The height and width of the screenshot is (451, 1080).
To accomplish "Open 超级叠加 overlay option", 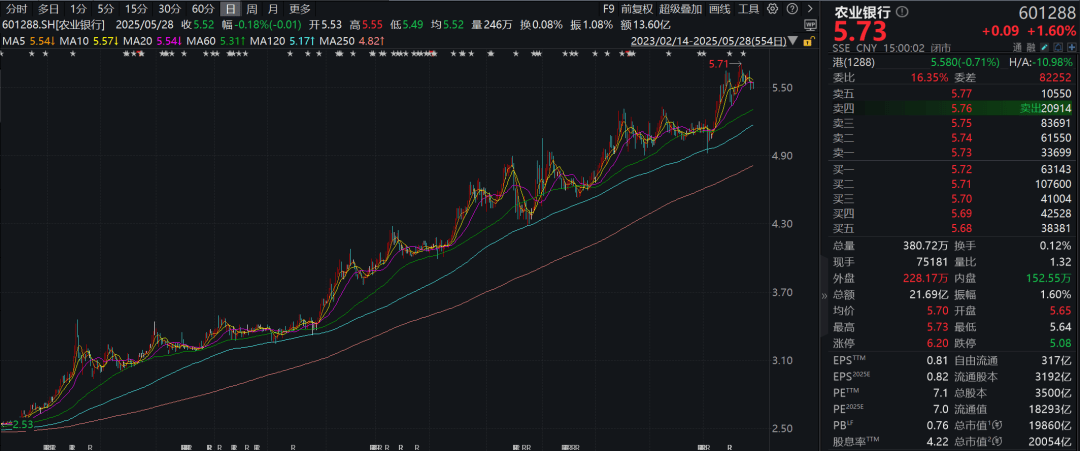I will coord(681,9).
